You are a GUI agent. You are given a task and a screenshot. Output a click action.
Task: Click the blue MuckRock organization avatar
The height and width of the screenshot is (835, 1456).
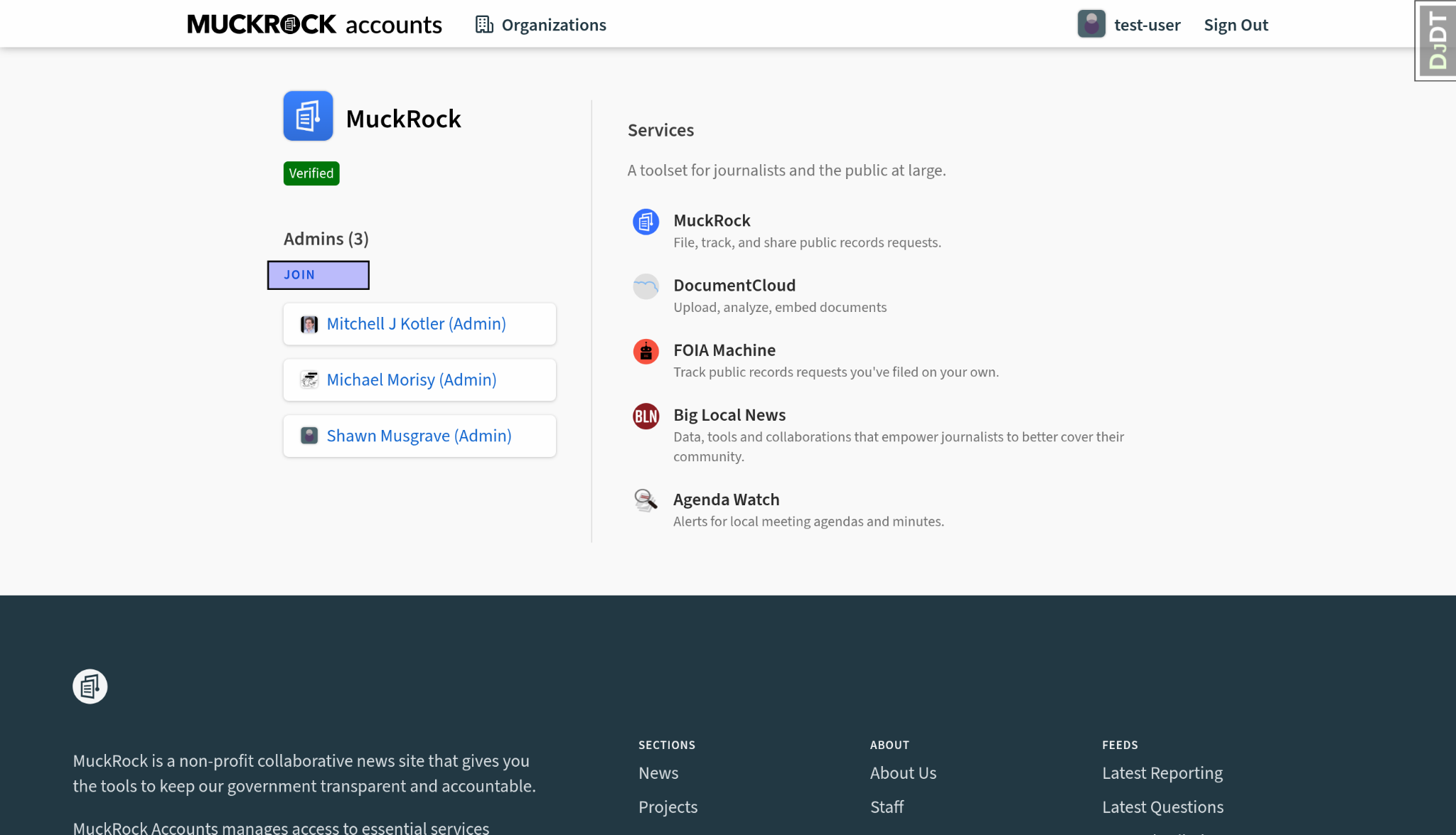(x=308, y=116)
